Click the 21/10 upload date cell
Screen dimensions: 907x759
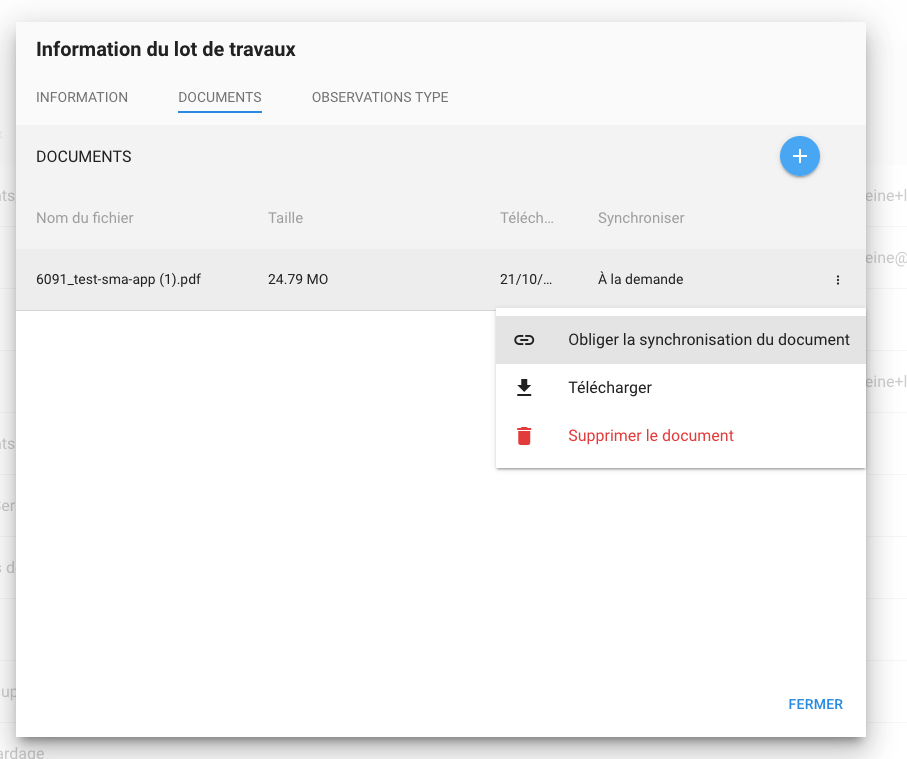(x=526, y=280)
